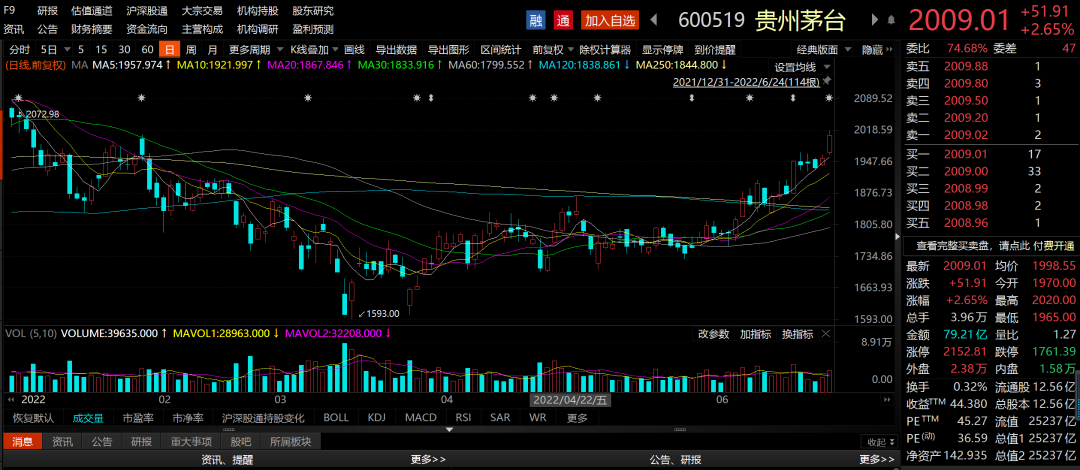The width and height of the screenshot is (1080, 470).
Task: Select the 周 weekly period
Action: click(191, 50)
